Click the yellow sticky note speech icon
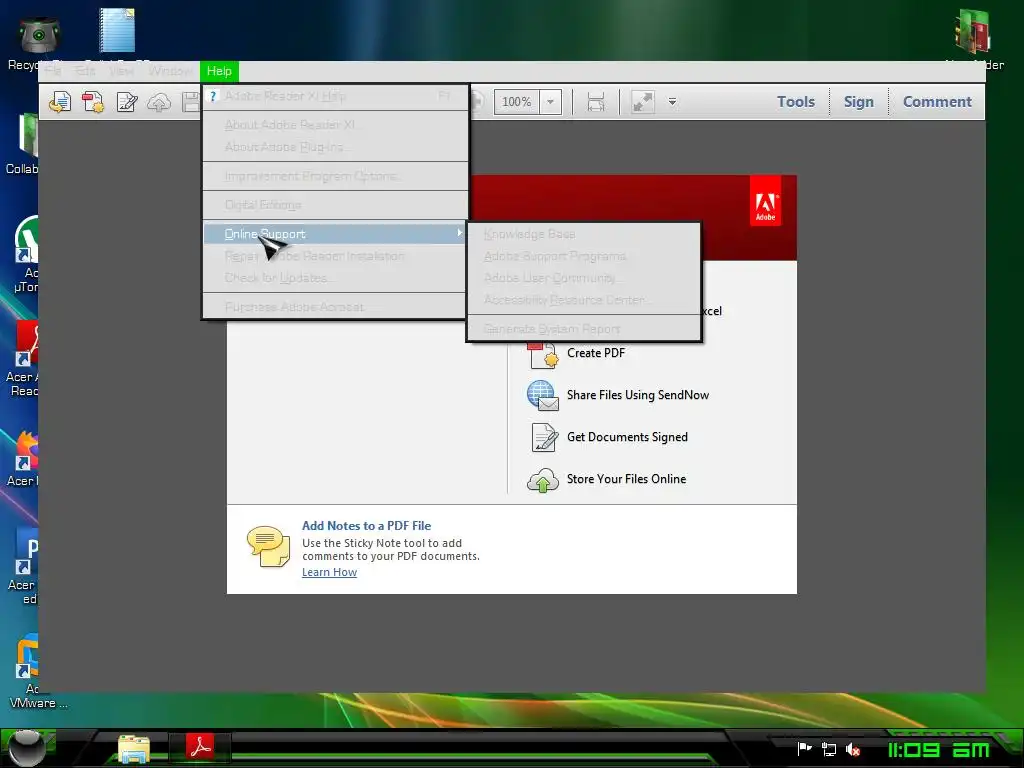 (268, 547)
